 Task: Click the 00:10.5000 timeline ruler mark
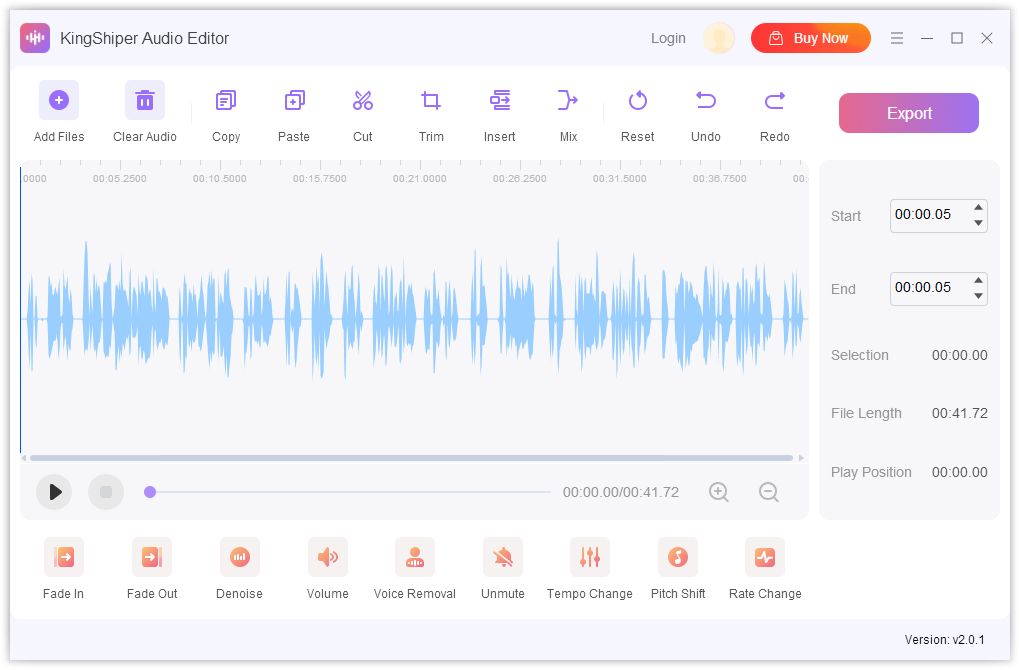point(219,178)
